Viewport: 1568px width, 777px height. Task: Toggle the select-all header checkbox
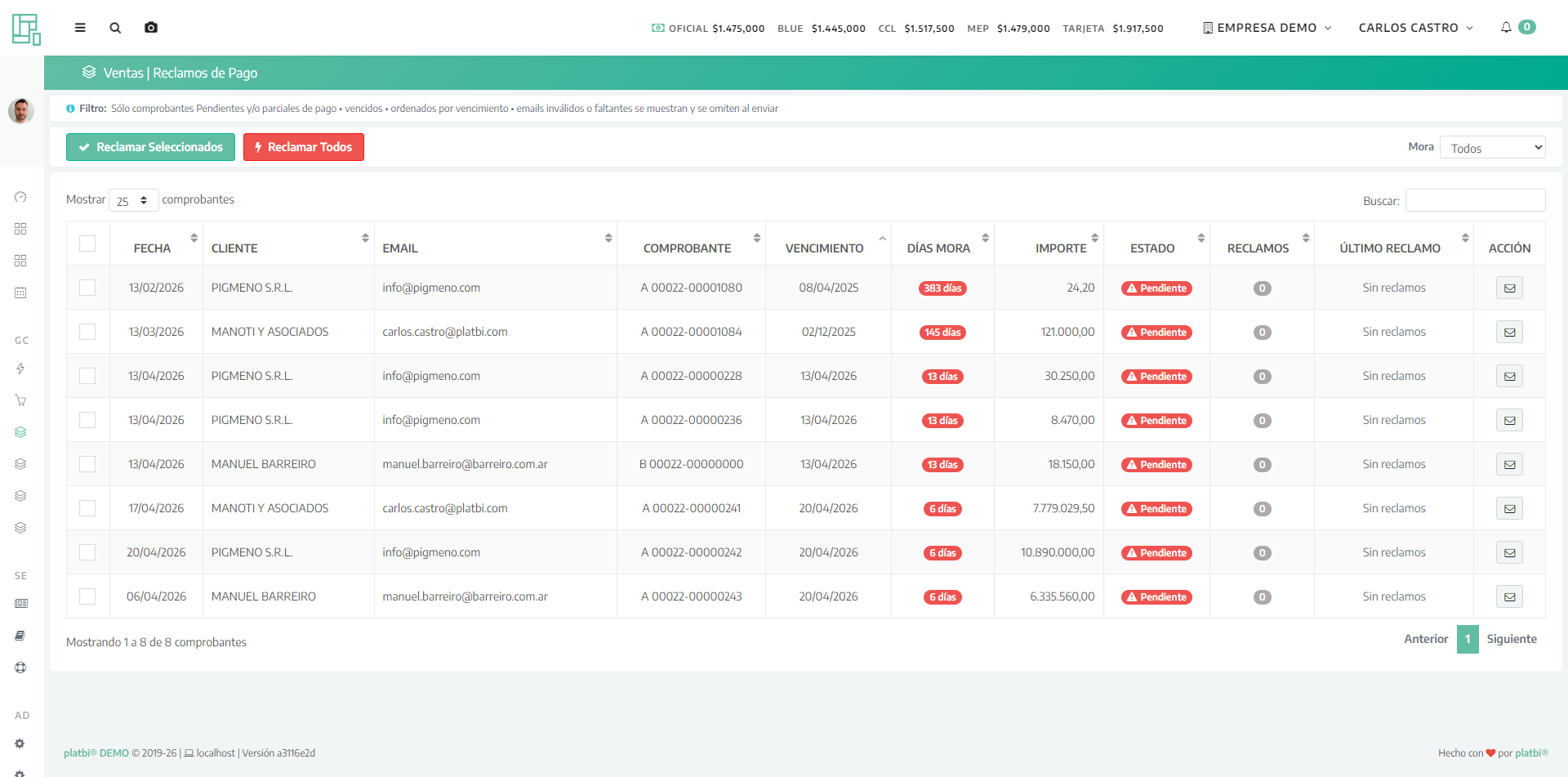coord(87,243)
